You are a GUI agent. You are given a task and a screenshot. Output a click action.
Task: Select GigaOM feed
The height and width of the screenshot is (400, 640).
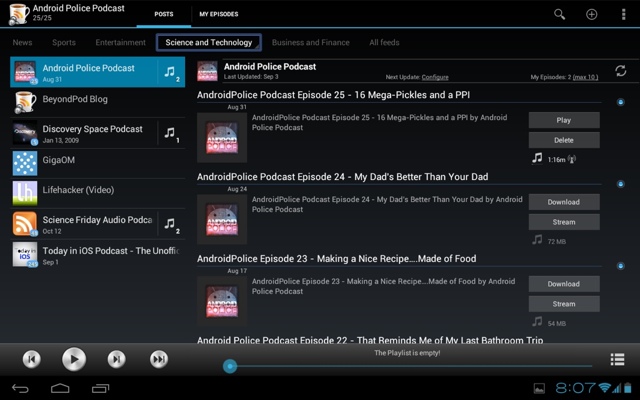pyautogui.click(x=98, y=163)
